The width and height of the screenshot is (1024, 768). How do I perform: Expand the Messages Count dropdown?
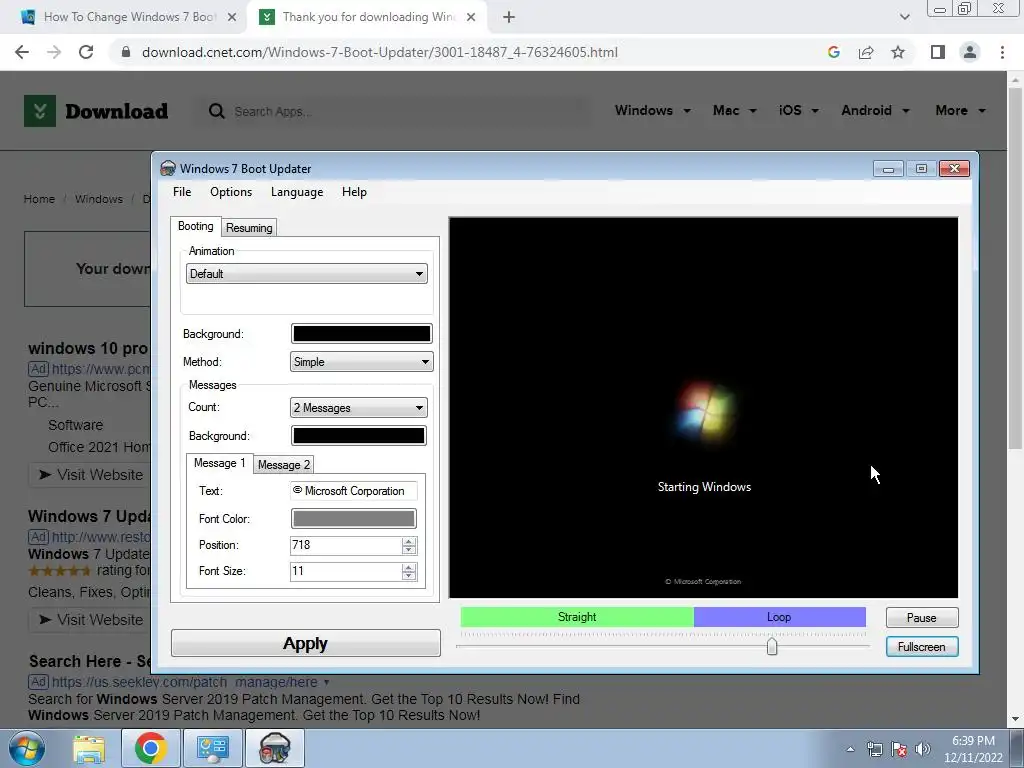[359, 408]
